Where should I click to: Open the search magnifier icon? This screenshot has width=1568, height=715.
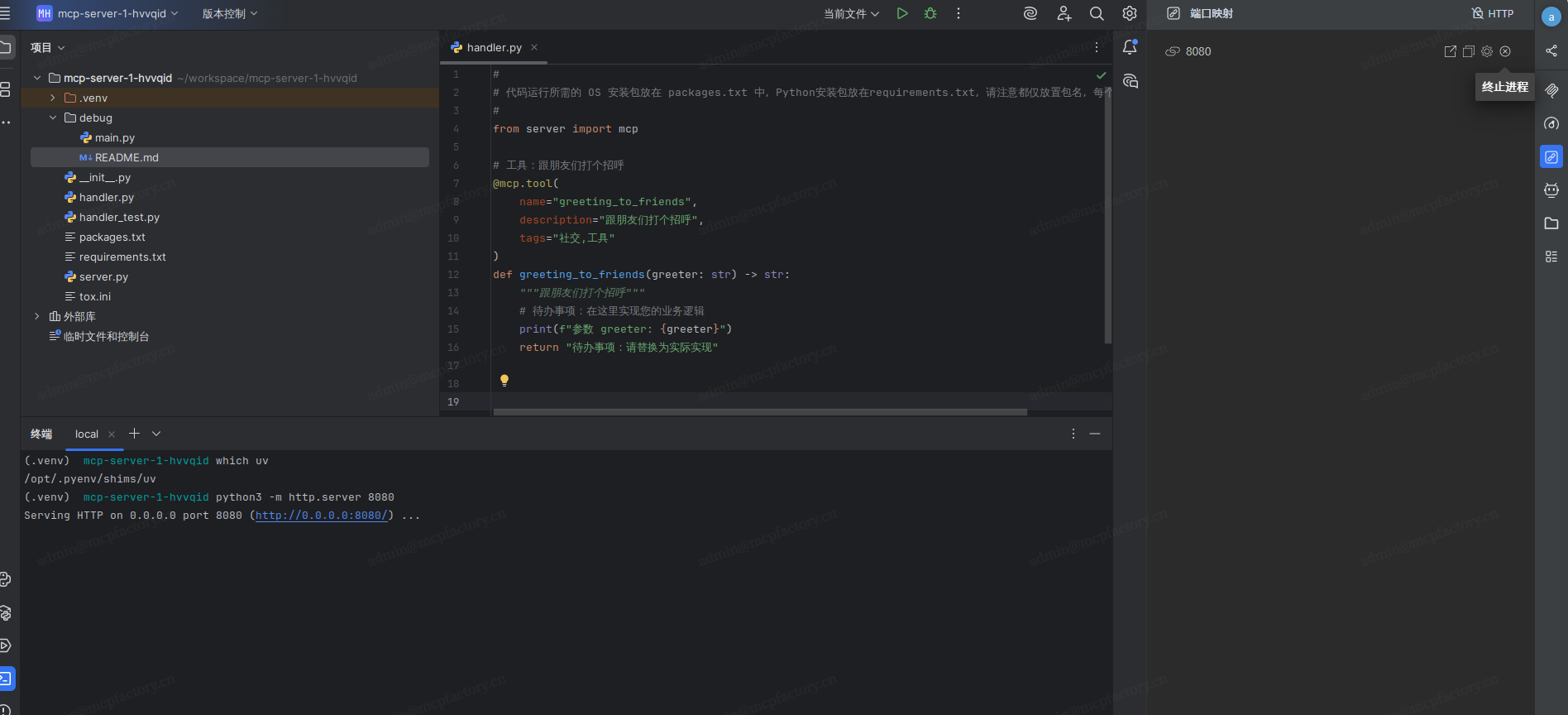[x=1097, y=13]
